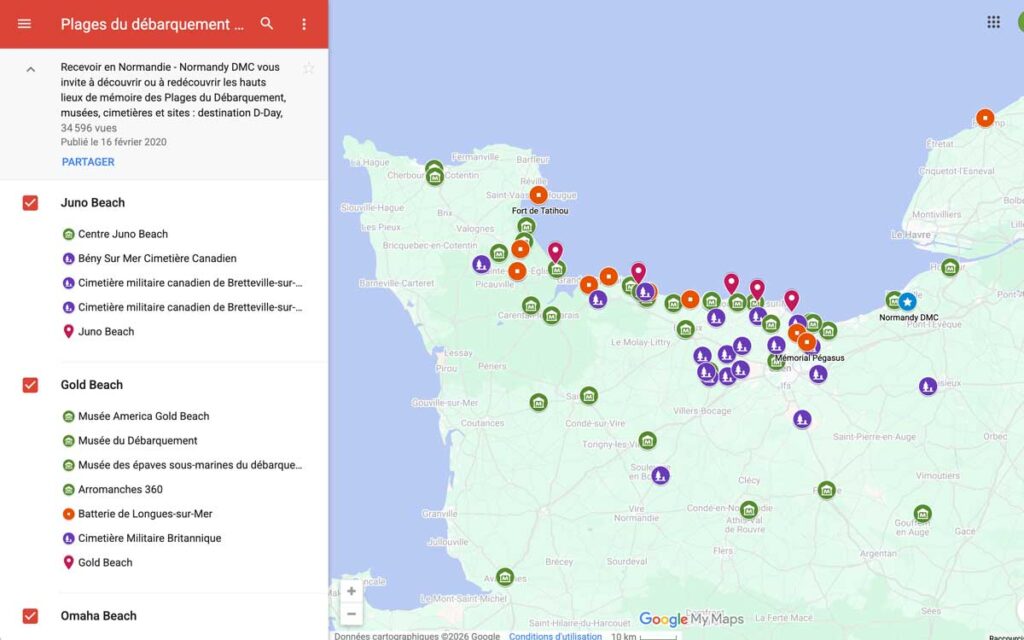The height and width of the screenshot is (640, 1024).
Task: Click the Fort de Tatihou orange marker
Action: (x=538, y=195)
